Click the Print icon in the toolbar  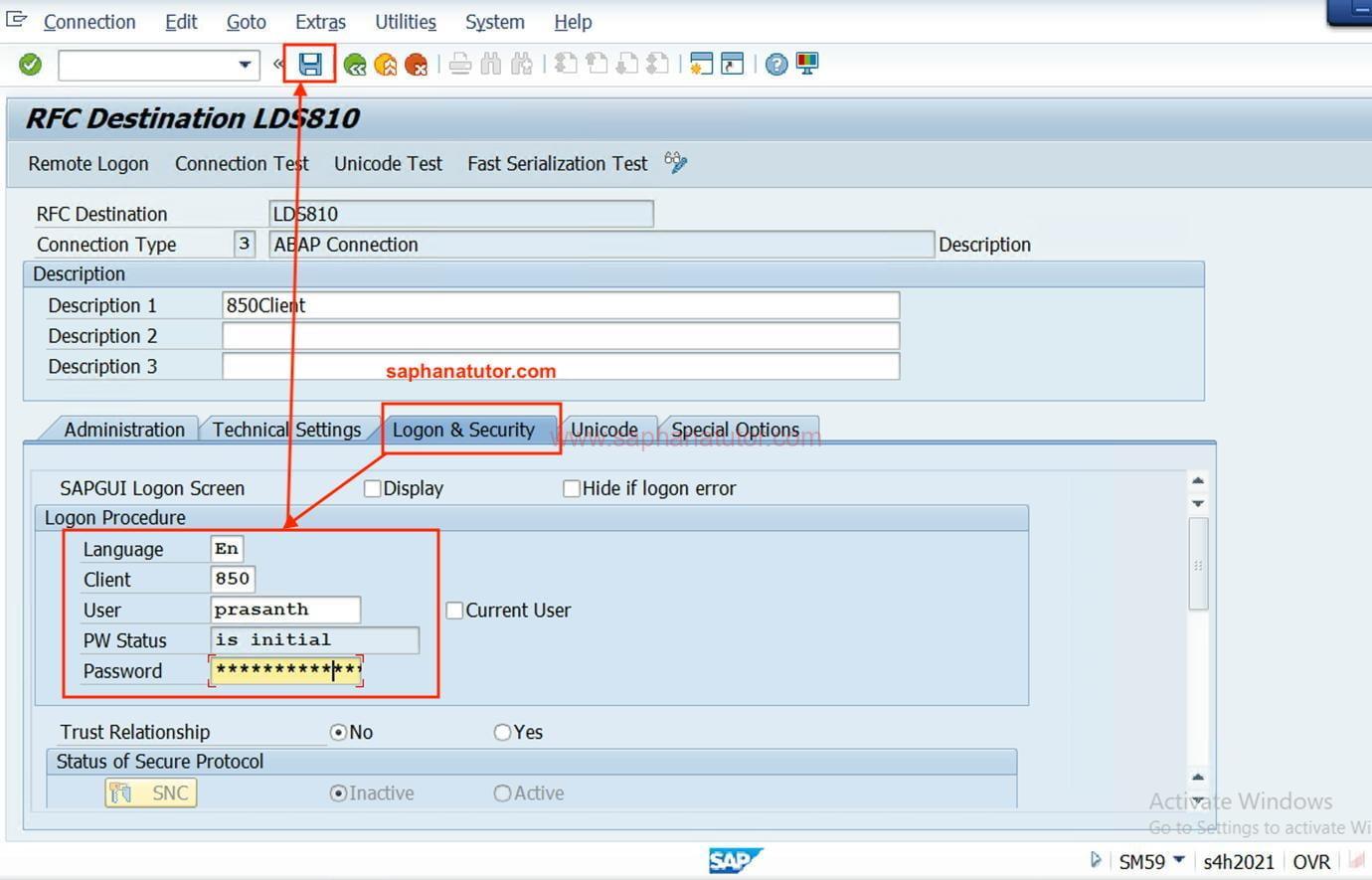click(x=460, y=66)
